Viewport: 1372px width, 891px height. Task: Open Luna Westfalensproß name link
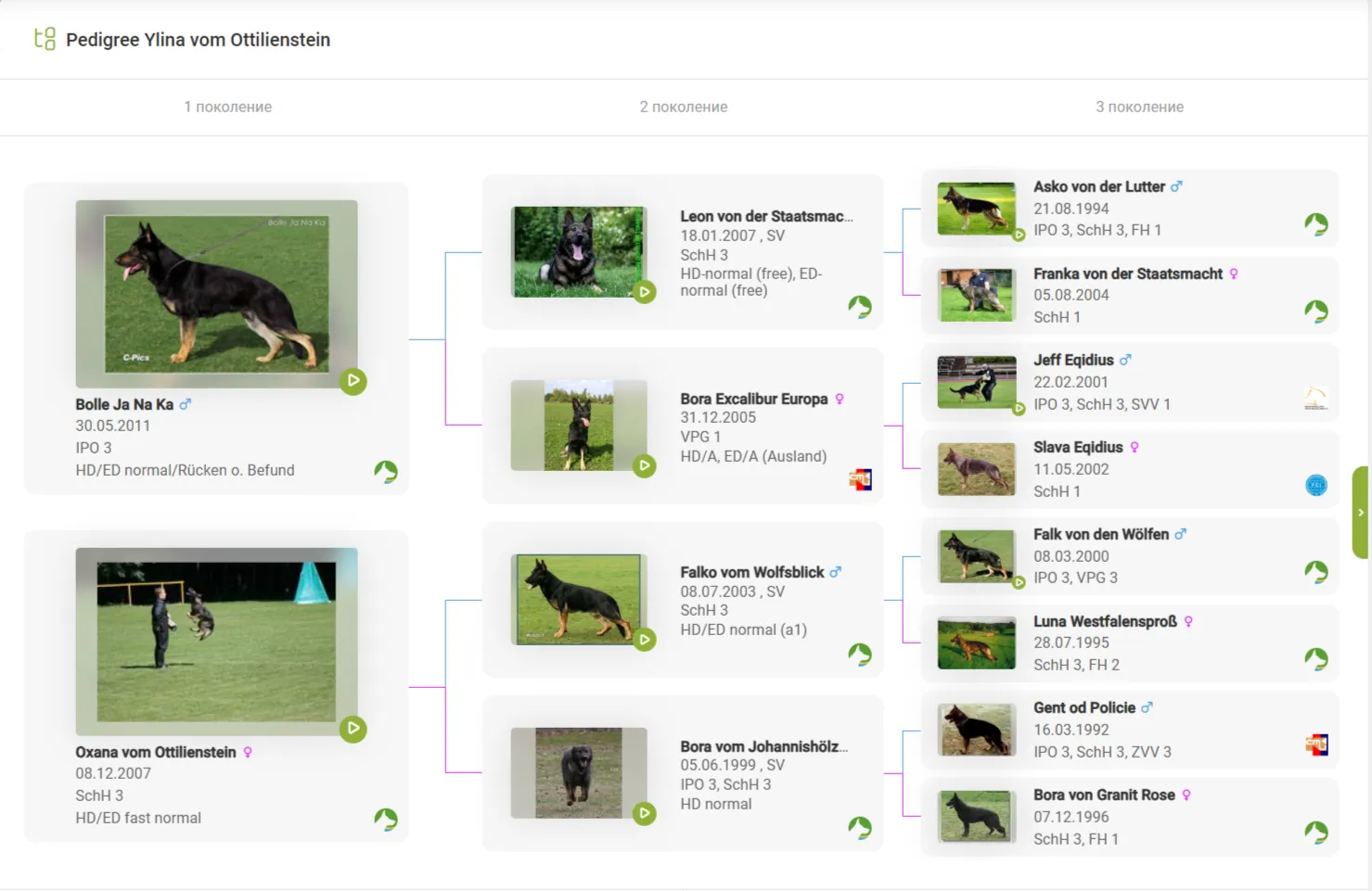1105,621
